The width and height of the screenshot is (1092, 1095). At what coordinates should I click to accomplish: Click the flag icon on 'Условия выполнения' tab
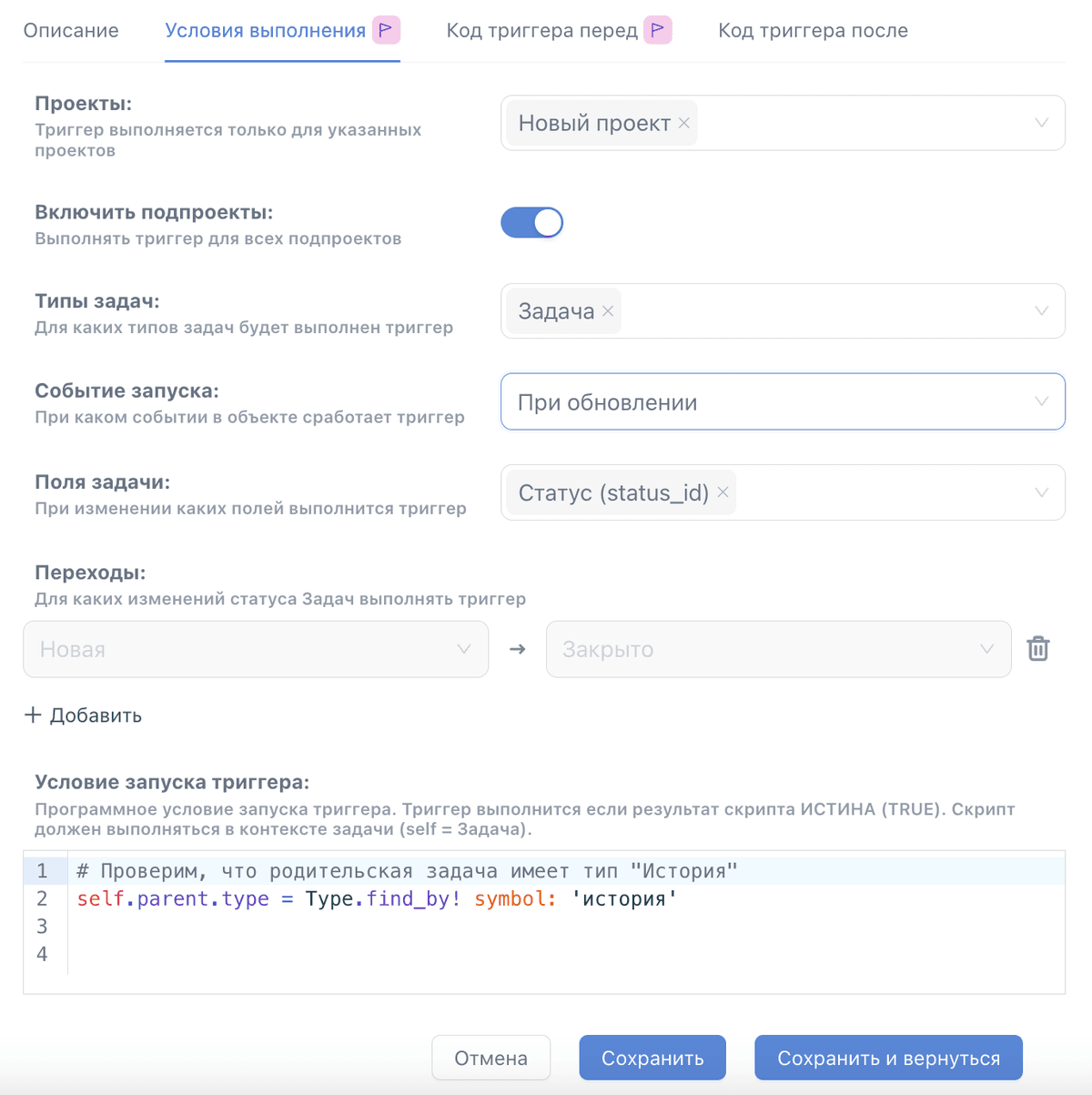tap(387, 30)
